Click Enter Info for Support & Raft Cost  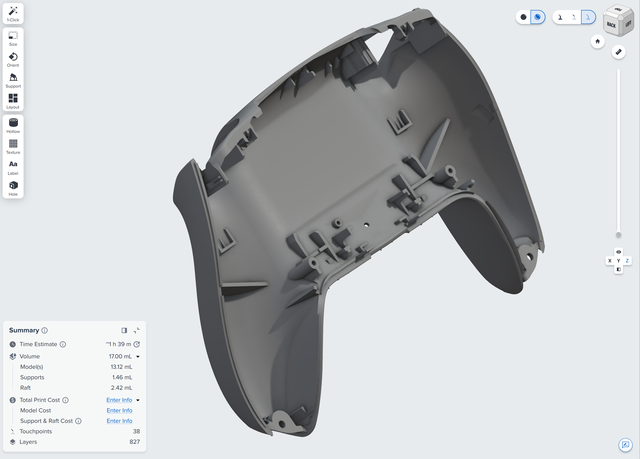coord(119,421)
